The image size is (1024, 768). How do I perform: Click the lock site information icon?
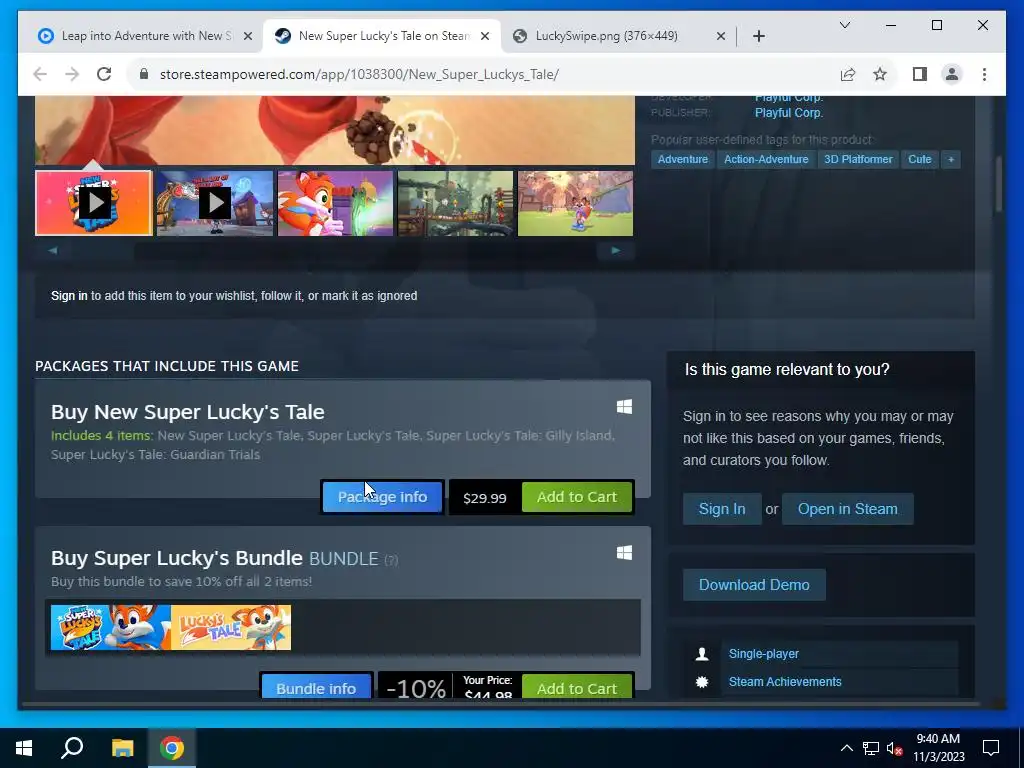coord(144,74)
